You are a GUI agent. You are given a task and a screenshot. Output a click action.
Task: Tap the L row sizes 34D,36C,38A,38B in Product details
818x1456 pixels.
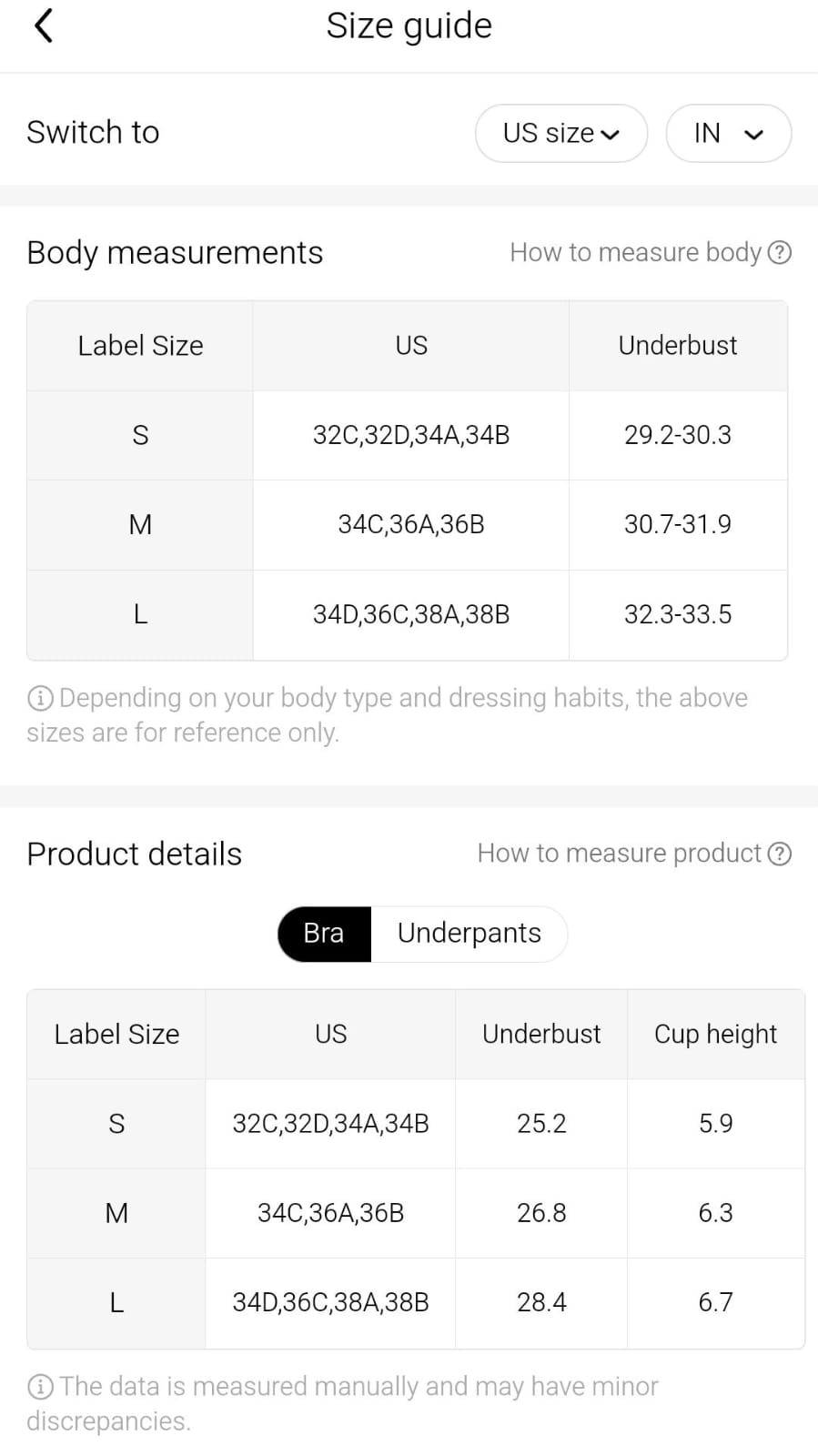[330, 1302]
